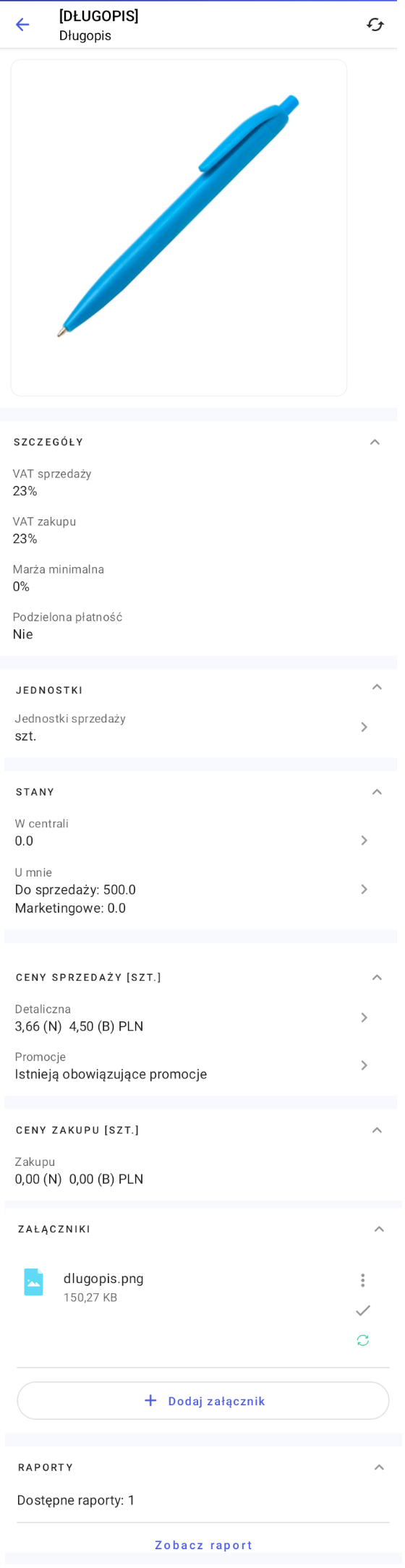Collapse the Załączniki section
The height and width of the screenshot is (1568, 405).
(x=379, y=1230)
